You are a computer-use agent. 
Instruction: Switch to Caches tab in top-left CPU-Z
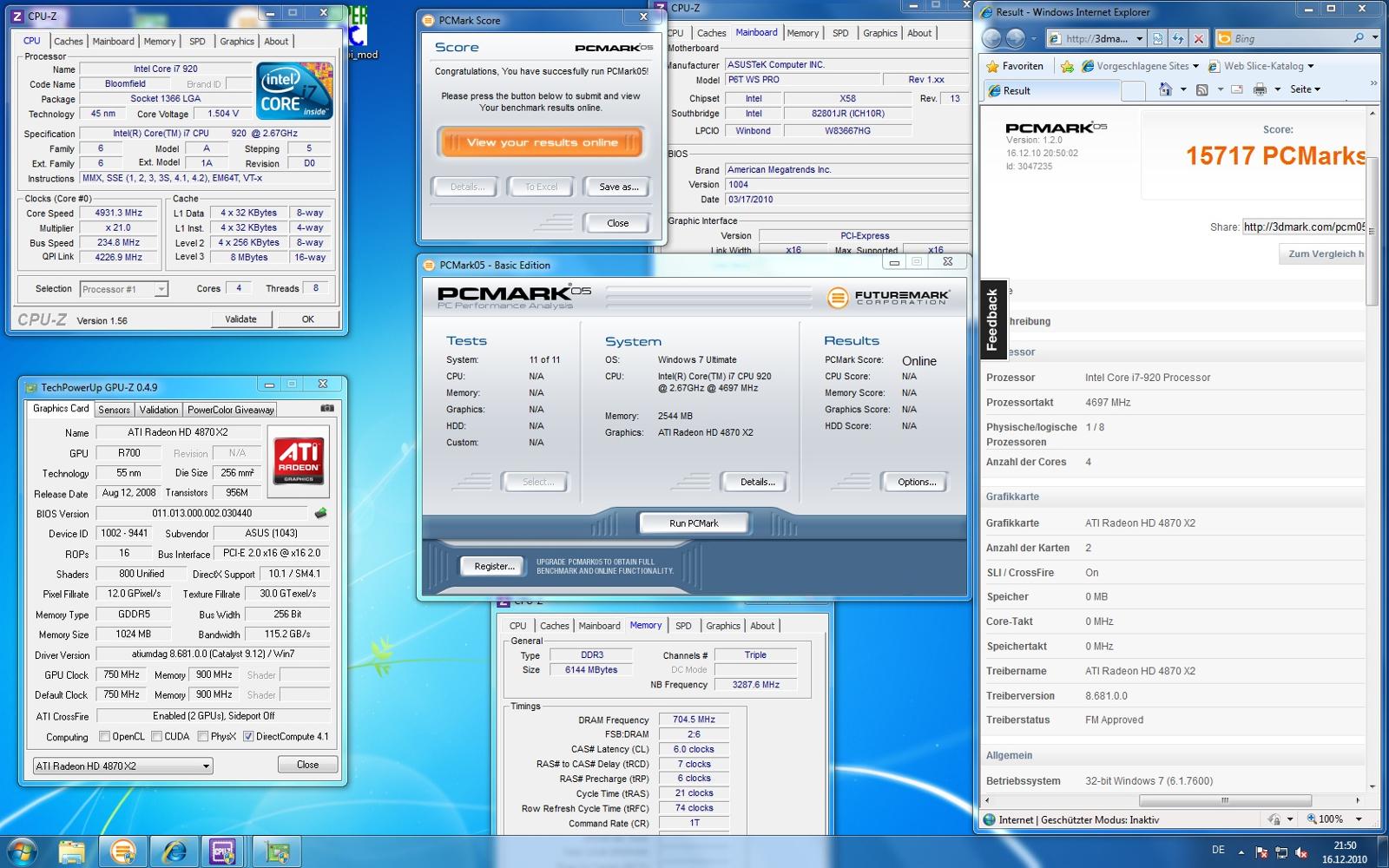point(68,41)
